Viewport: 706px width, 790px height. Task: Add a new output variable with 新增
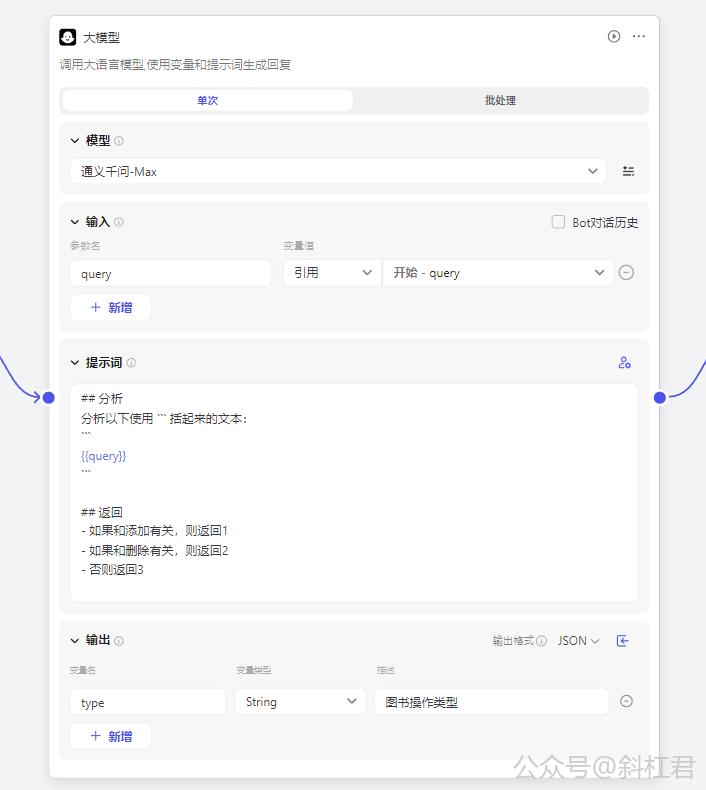(x=110, y=736)
